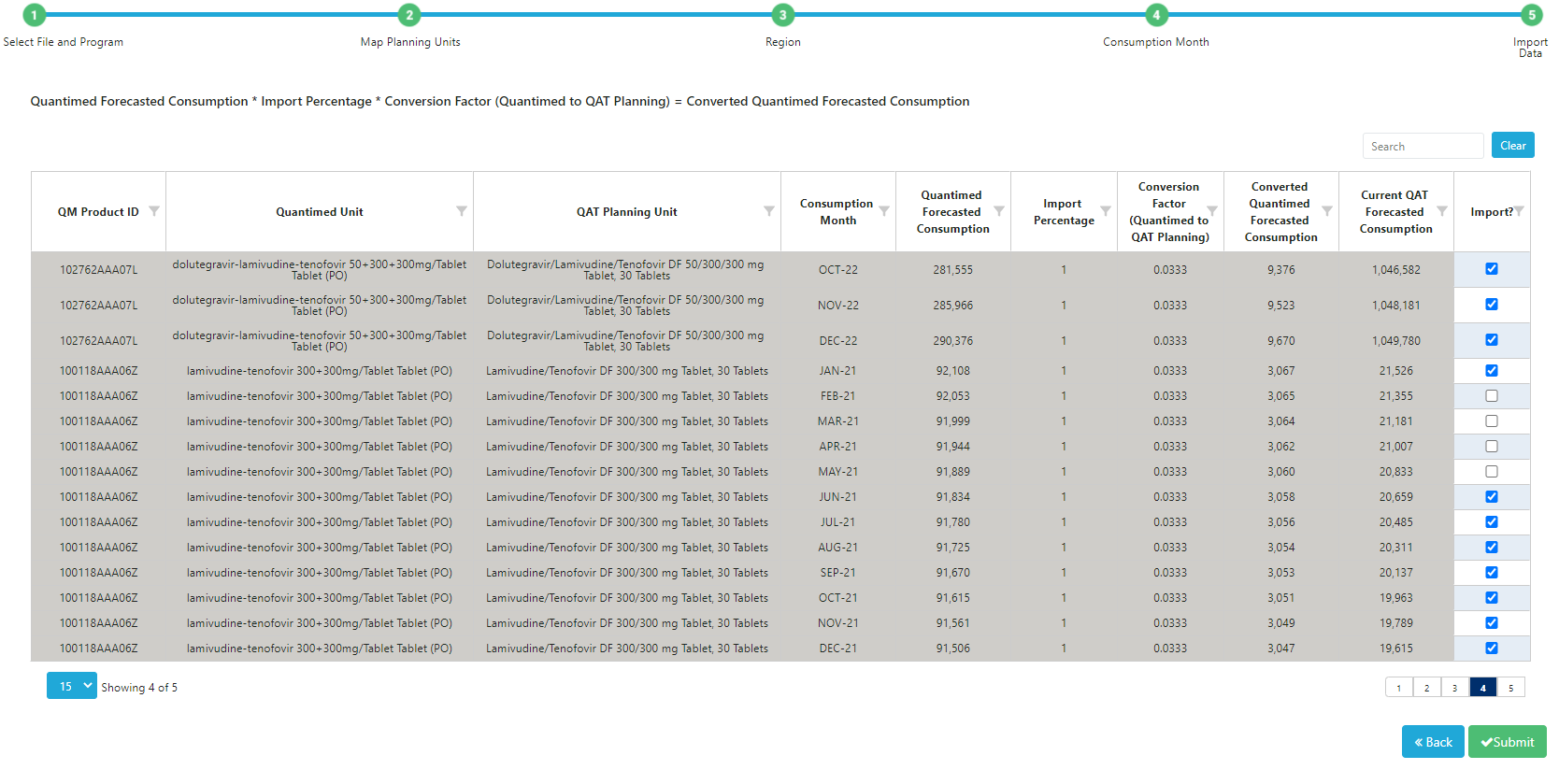Open filter for Import Percentage column
Screen dimensions: 1559x784
pos(1106,211)
